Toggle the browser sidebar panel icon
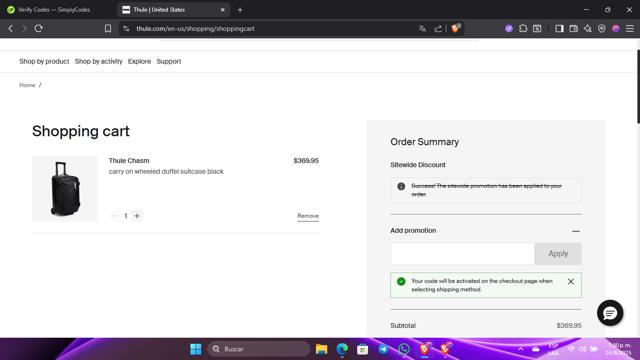This screenshot has width=640, height=360. click(x=559, y=29)
